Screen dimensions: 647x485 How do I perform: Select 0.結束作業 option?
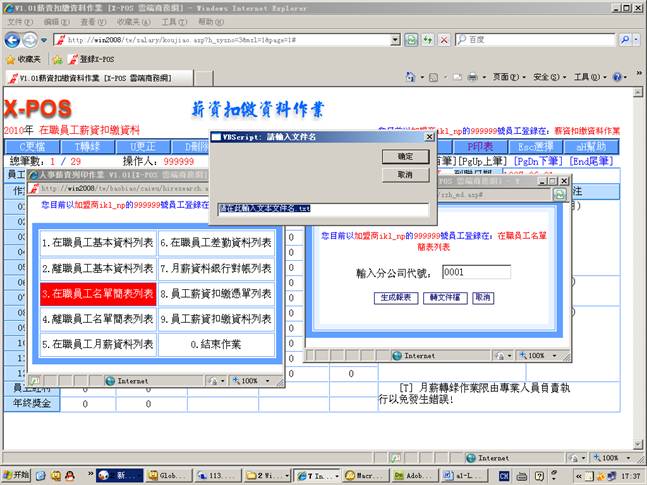(x=216, y=344)
